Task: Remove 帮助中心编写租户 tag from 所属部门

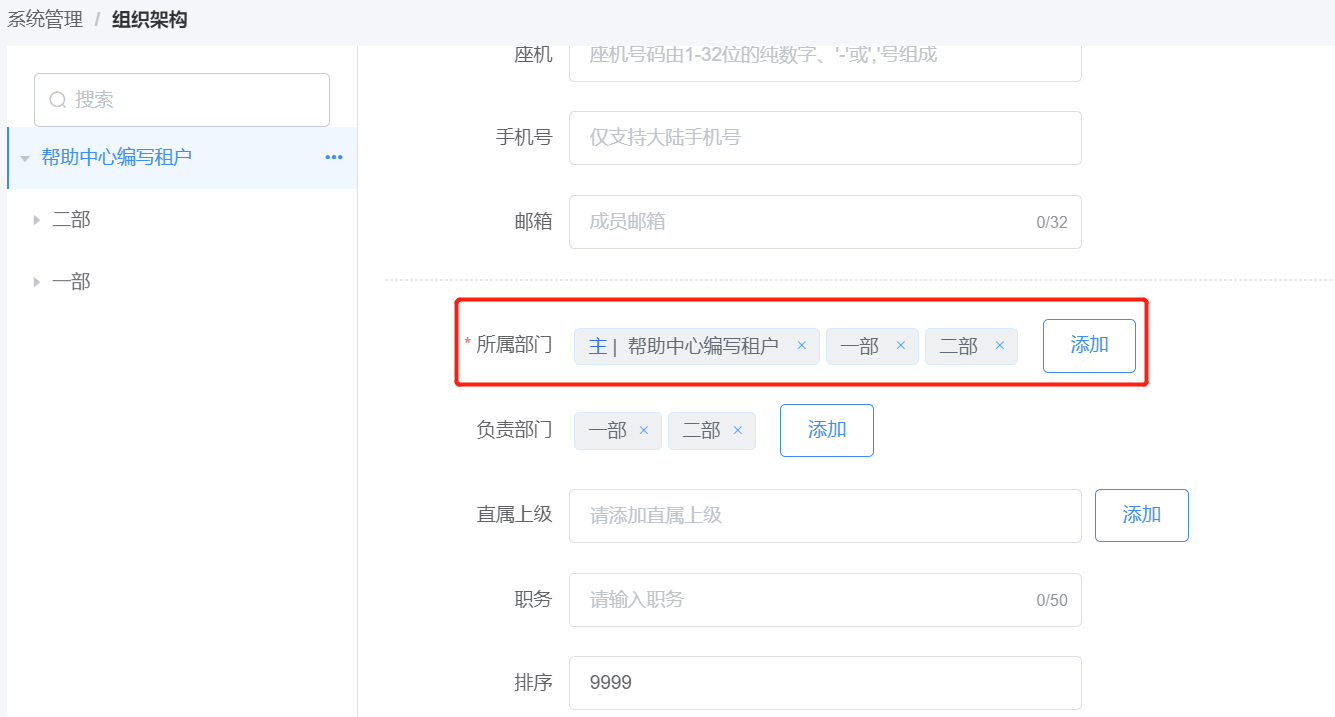Action: (801, 346)
